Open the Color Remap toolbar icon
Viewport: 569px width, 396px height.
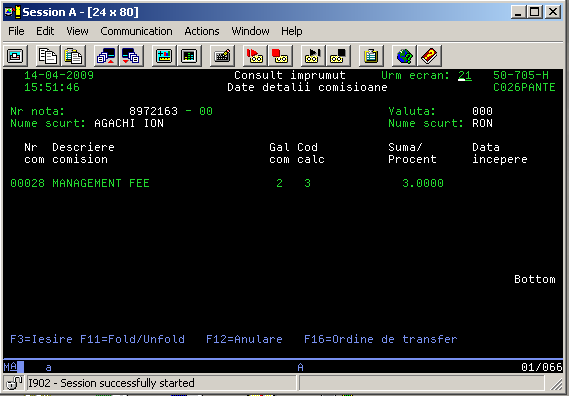[189, 56]
